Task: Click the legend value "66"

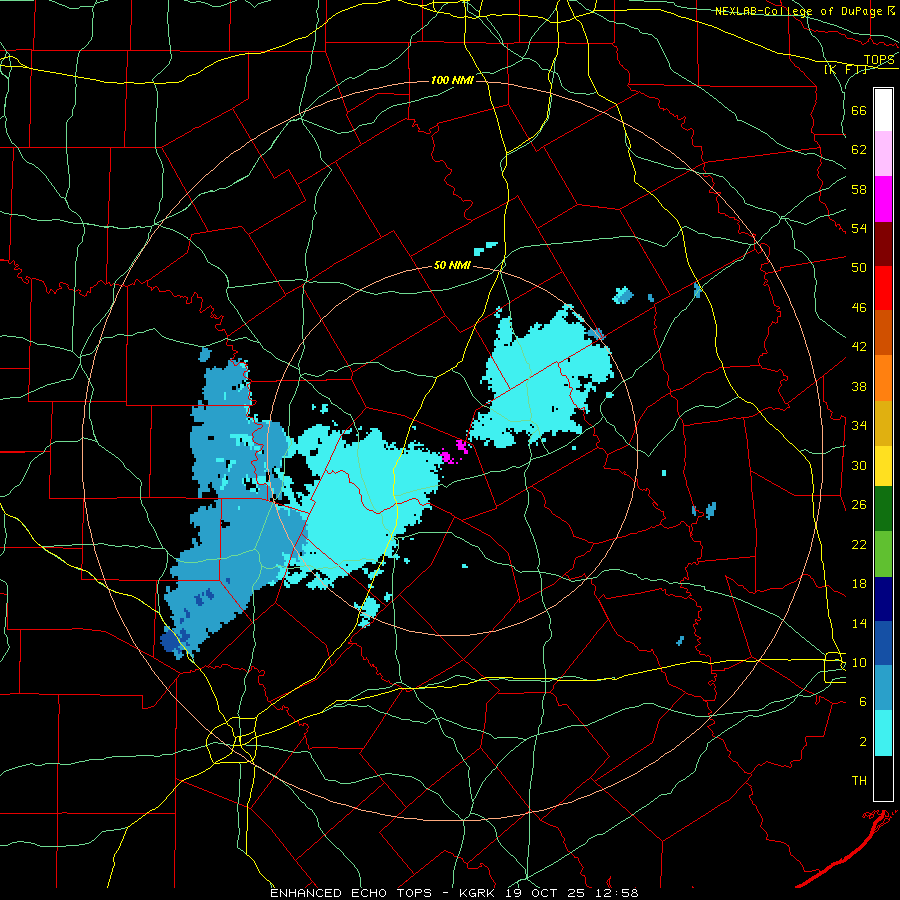Action: point(859,110)
